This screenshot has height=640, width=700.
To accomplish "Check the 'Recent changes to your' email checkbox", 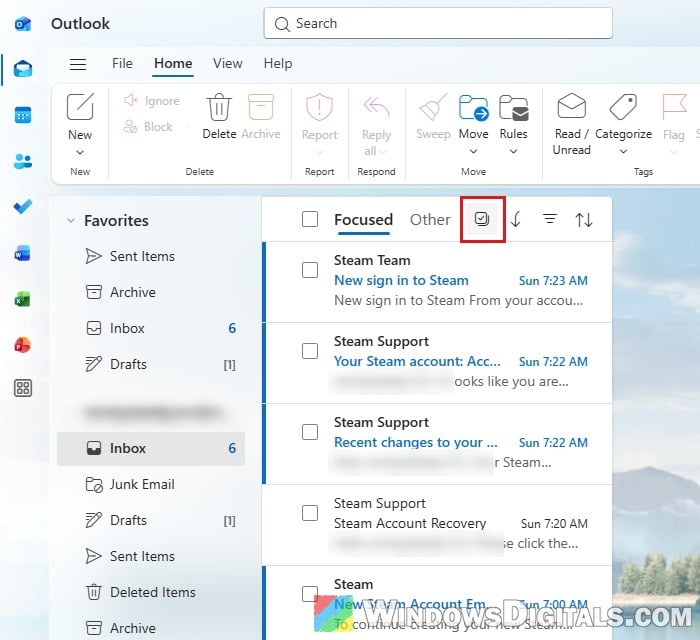I will click(x=310, y=432).
